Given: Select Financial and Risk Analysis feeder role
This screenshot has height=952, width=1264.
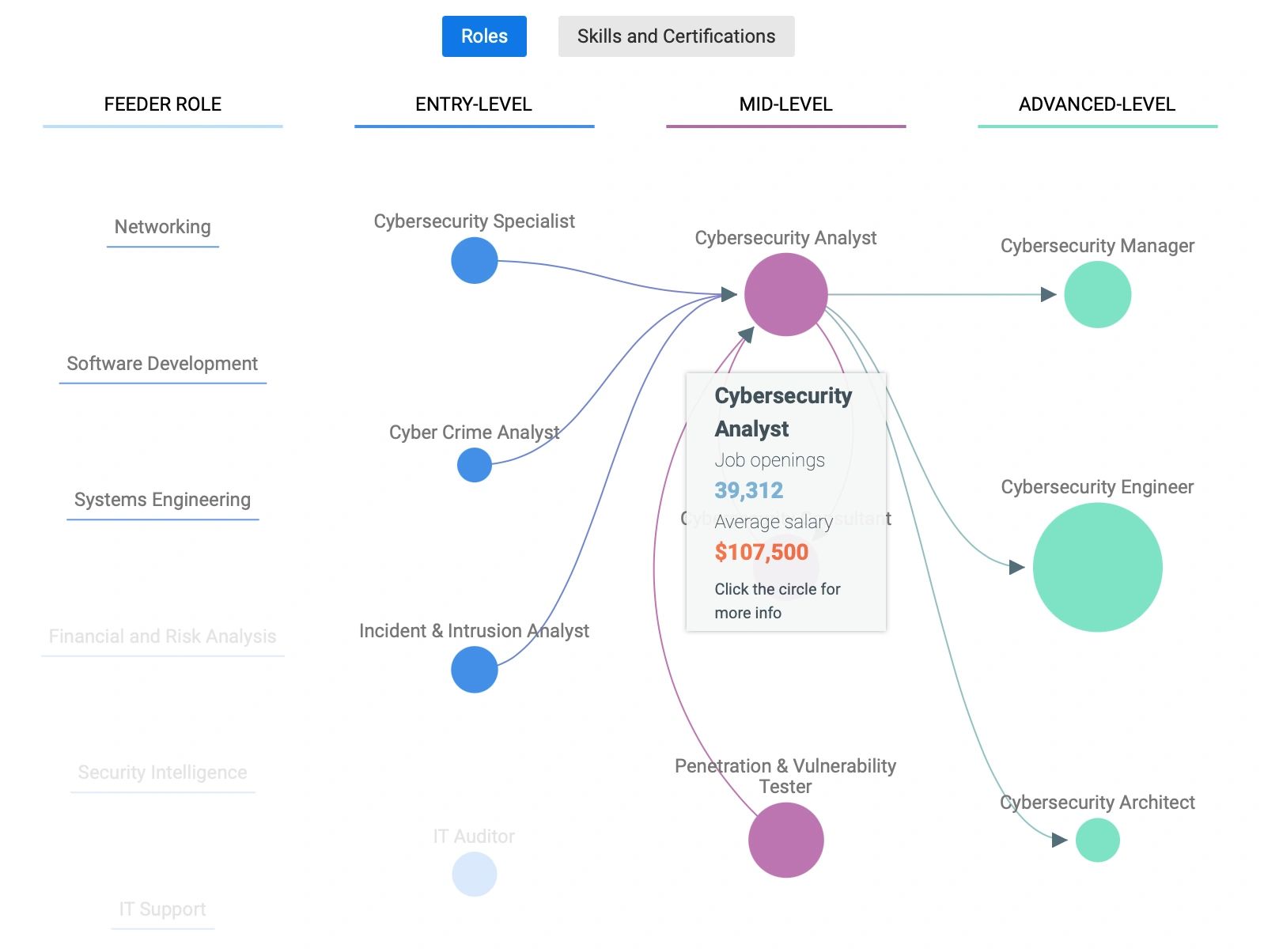Looking at the screenshot, I should coord(162,637).
